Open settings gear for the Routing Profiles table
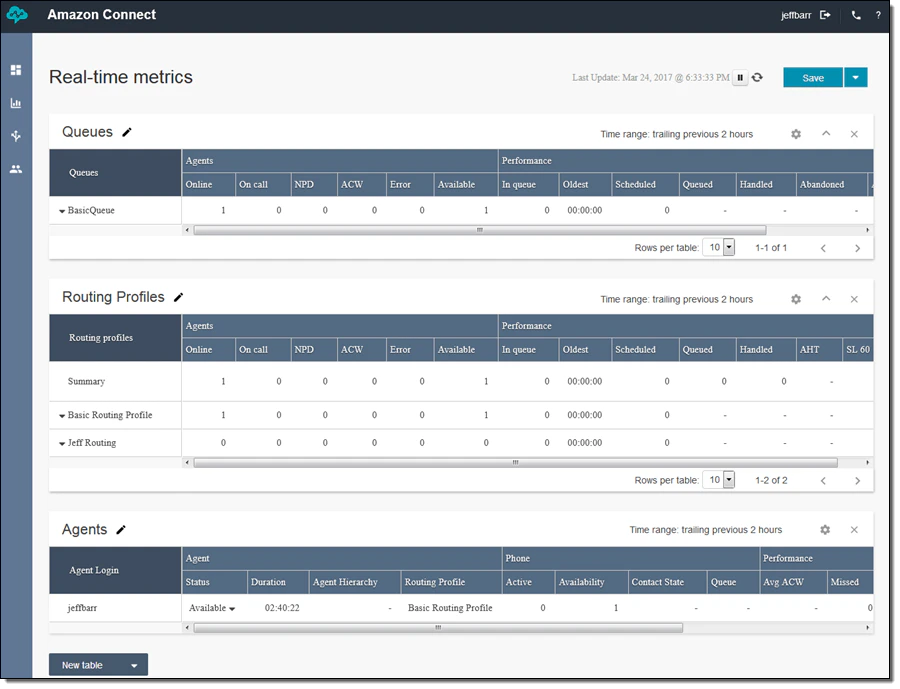This screenshot has width=900, height=689. click(796, 298)
